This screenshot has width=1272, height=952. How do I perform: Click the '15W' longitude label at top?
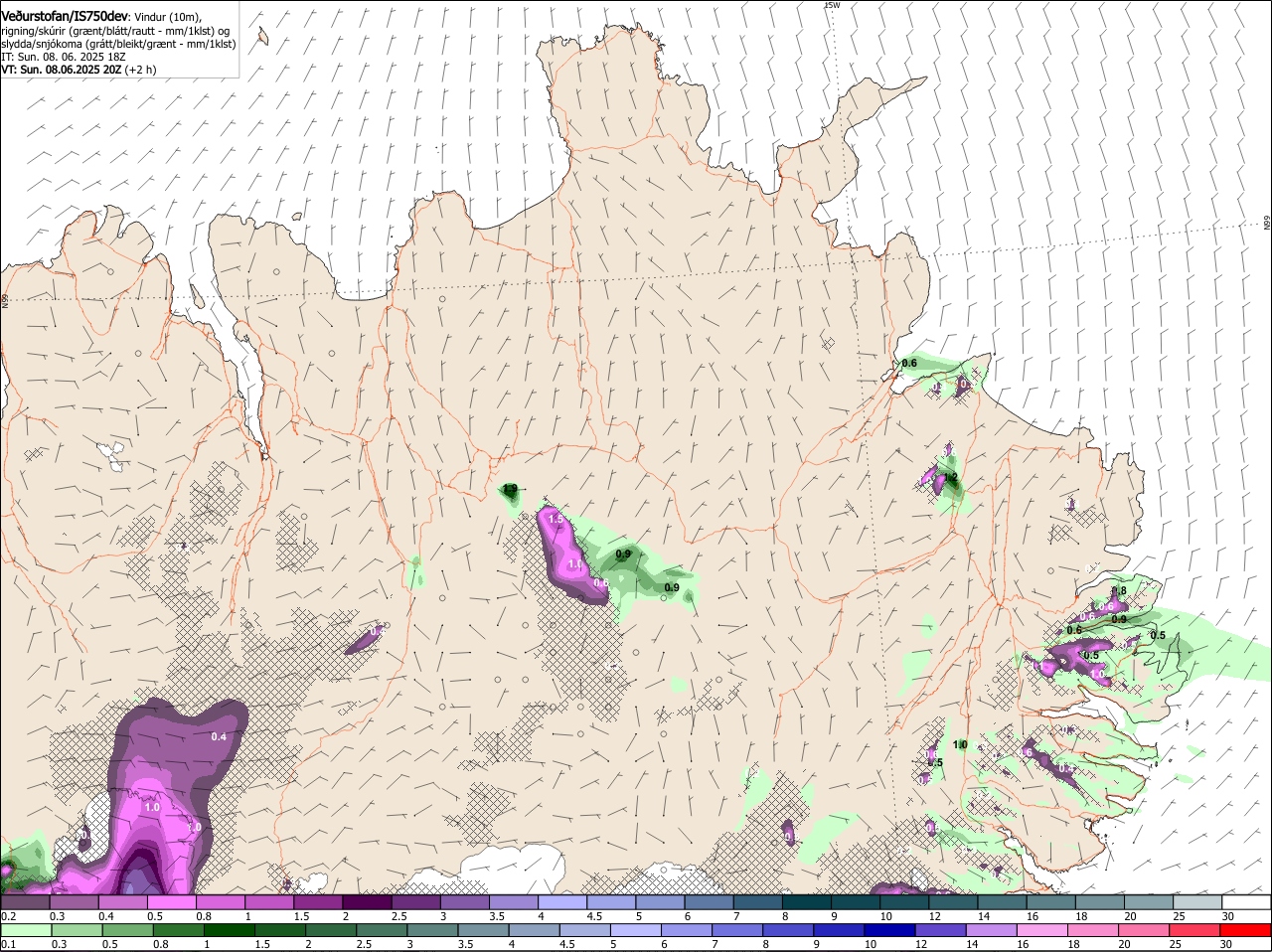point(833,5)
